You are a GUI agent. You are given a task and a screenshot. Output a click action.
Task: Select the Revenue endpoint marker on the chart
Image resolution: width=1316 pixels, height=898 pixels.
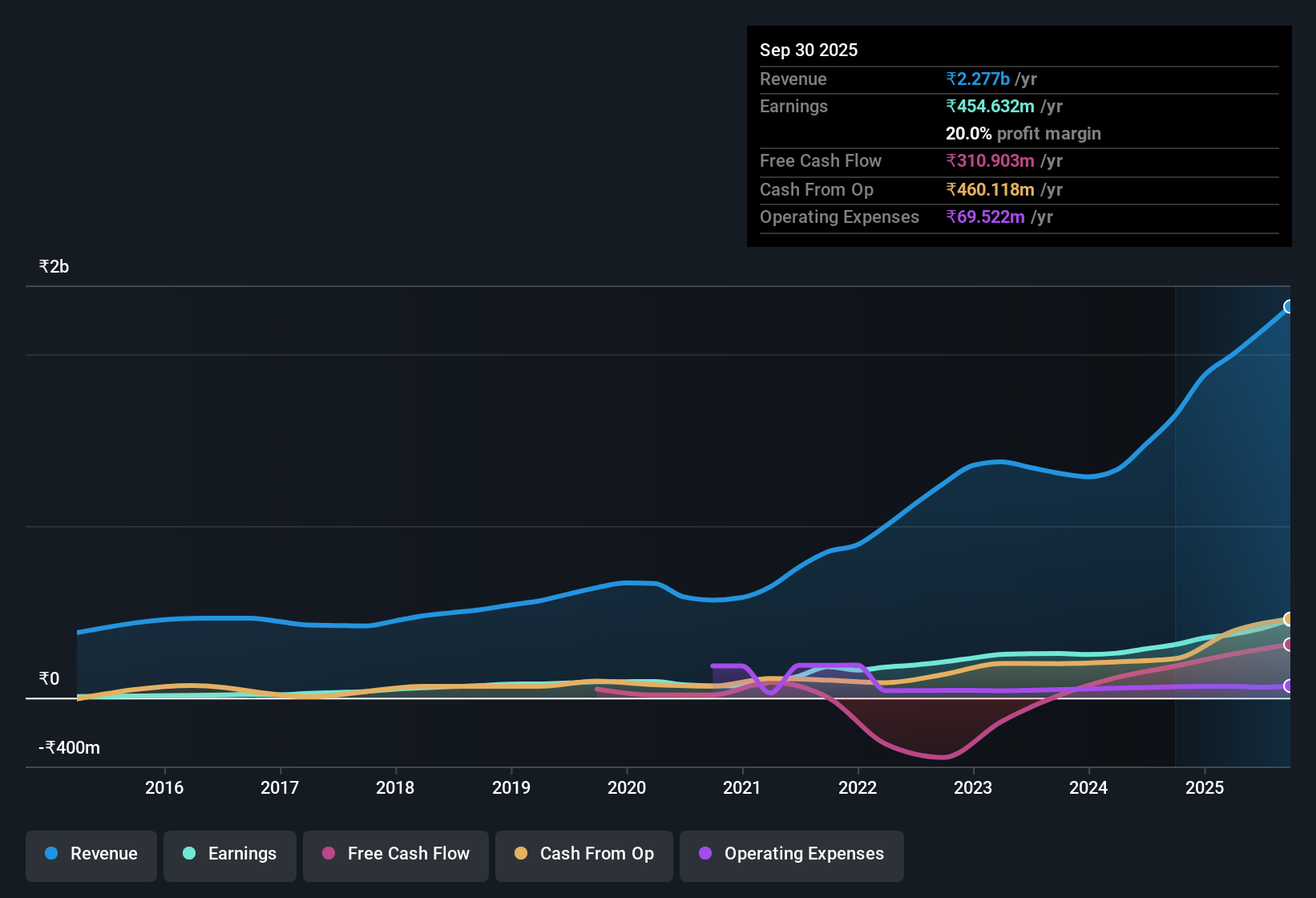pos(1289,306)
